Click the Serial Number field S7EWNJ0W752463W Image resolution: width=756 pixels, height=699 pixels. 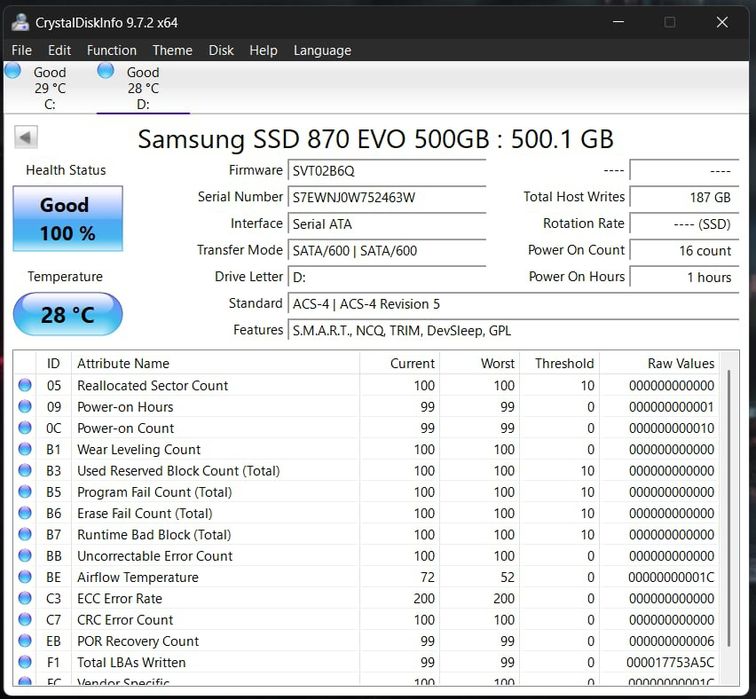click(x=387, y=197)
